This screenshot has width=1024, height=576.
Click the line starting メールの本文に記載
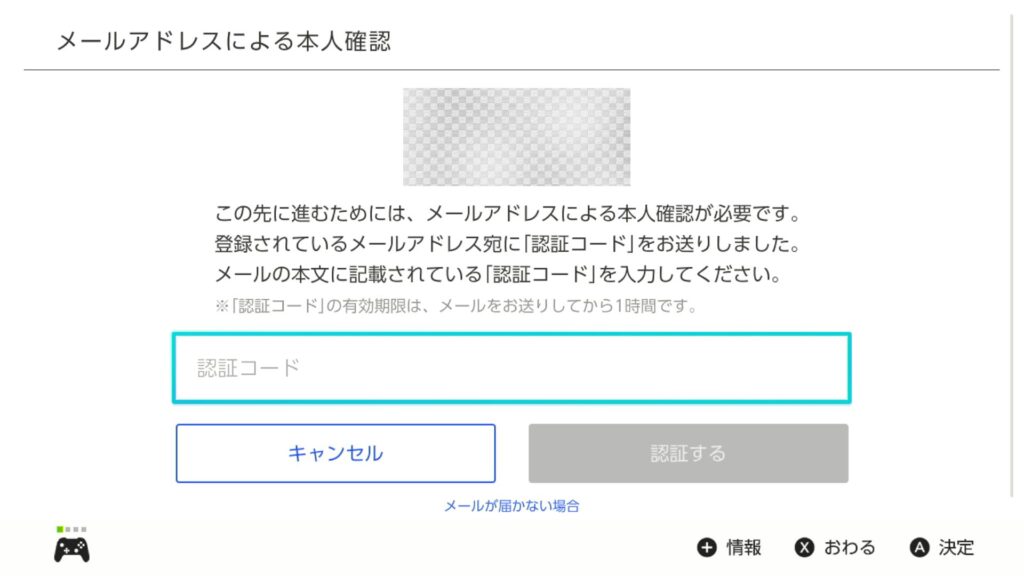(498, 274)
